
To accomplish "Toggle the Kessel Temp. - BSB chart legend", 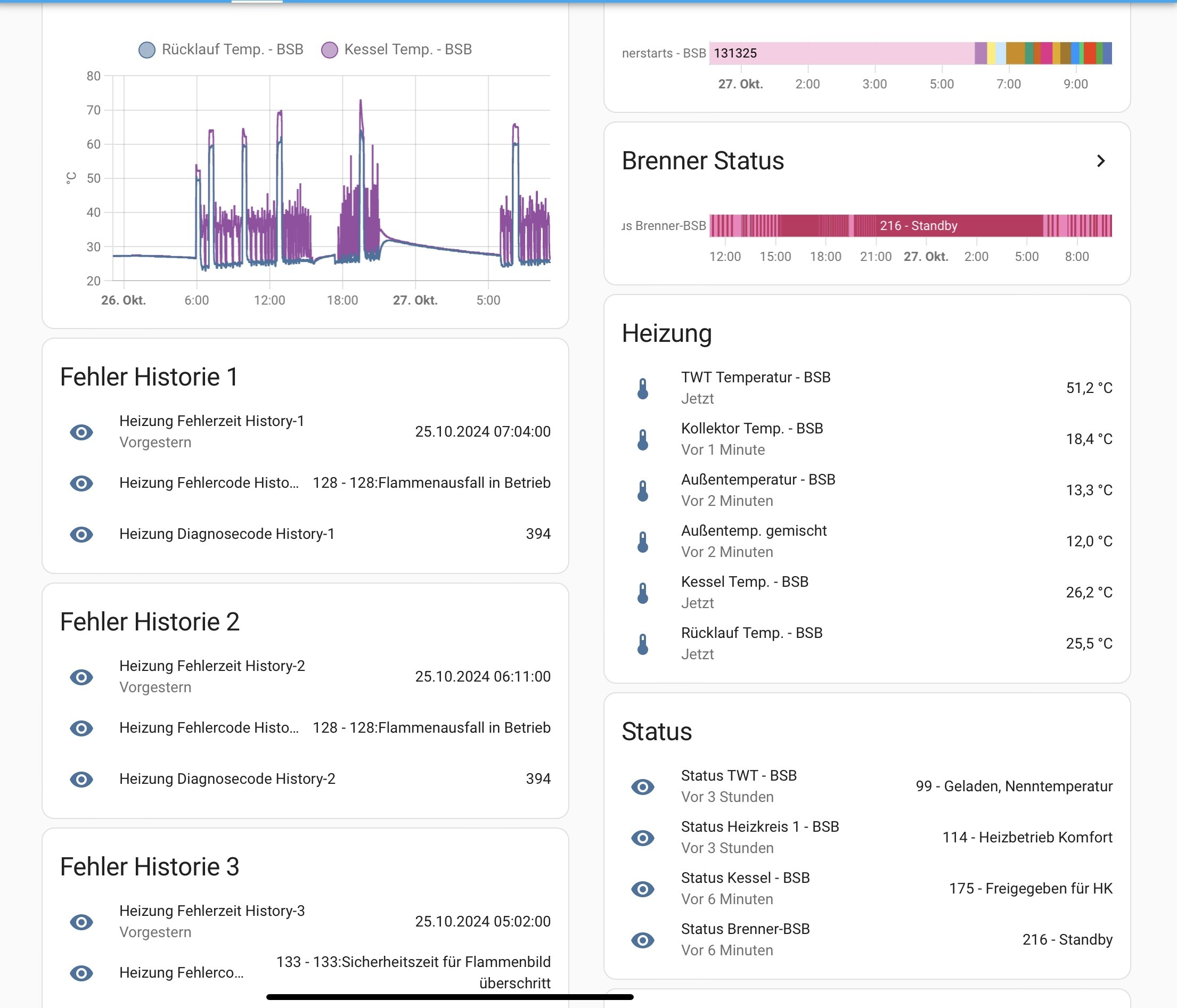I will point(396,50).
